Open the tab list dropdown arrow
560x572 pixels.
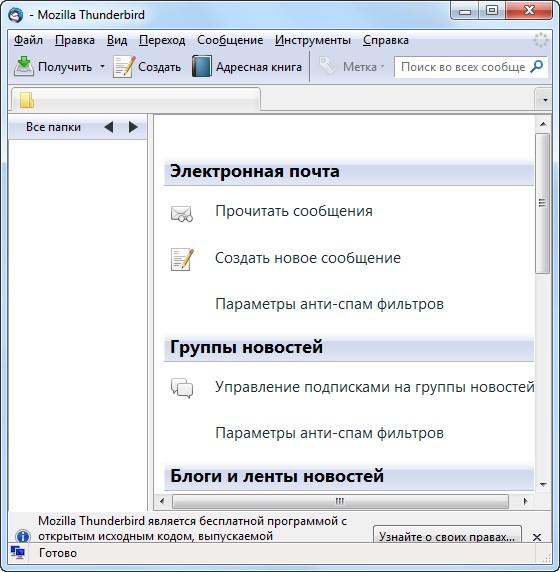[545, 100]
